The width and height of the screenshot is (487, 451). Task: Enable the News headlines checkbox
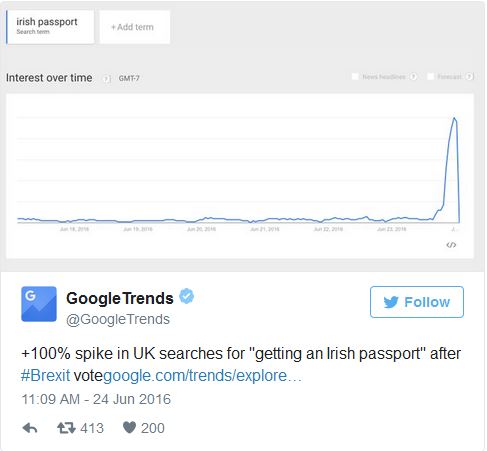click(355, 77)
